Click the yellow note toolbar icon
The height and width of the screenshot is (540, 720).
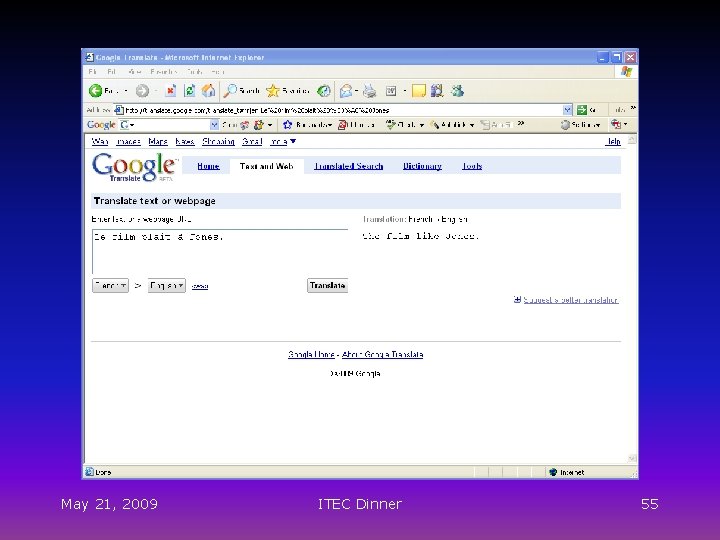pyautogui.click(x=419, y=91)
